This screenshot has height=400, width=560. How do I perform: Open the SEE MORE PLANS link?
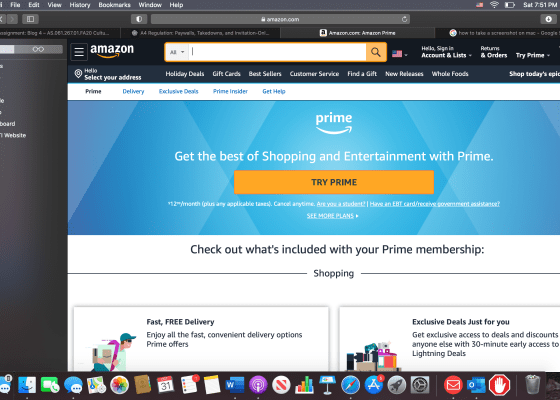tap(332, 216)
